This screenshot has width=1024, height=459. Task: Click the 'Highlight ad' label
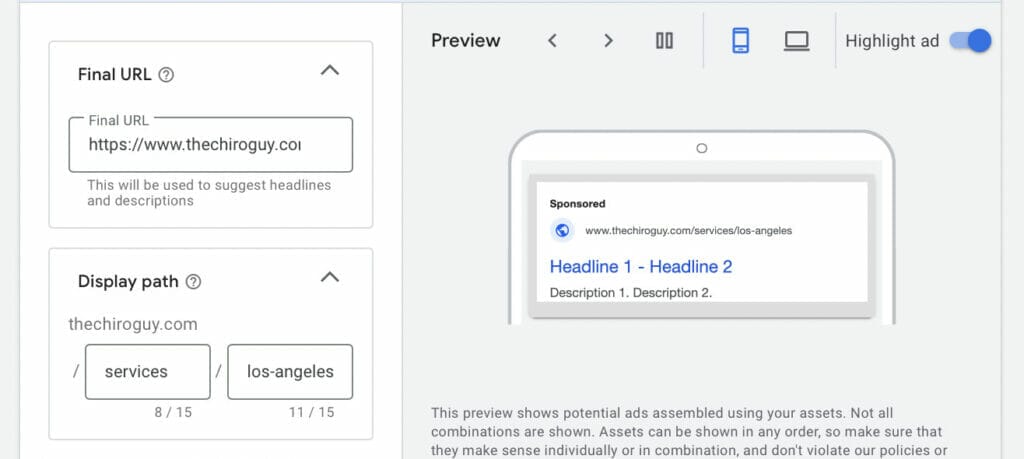pos(892,41)
